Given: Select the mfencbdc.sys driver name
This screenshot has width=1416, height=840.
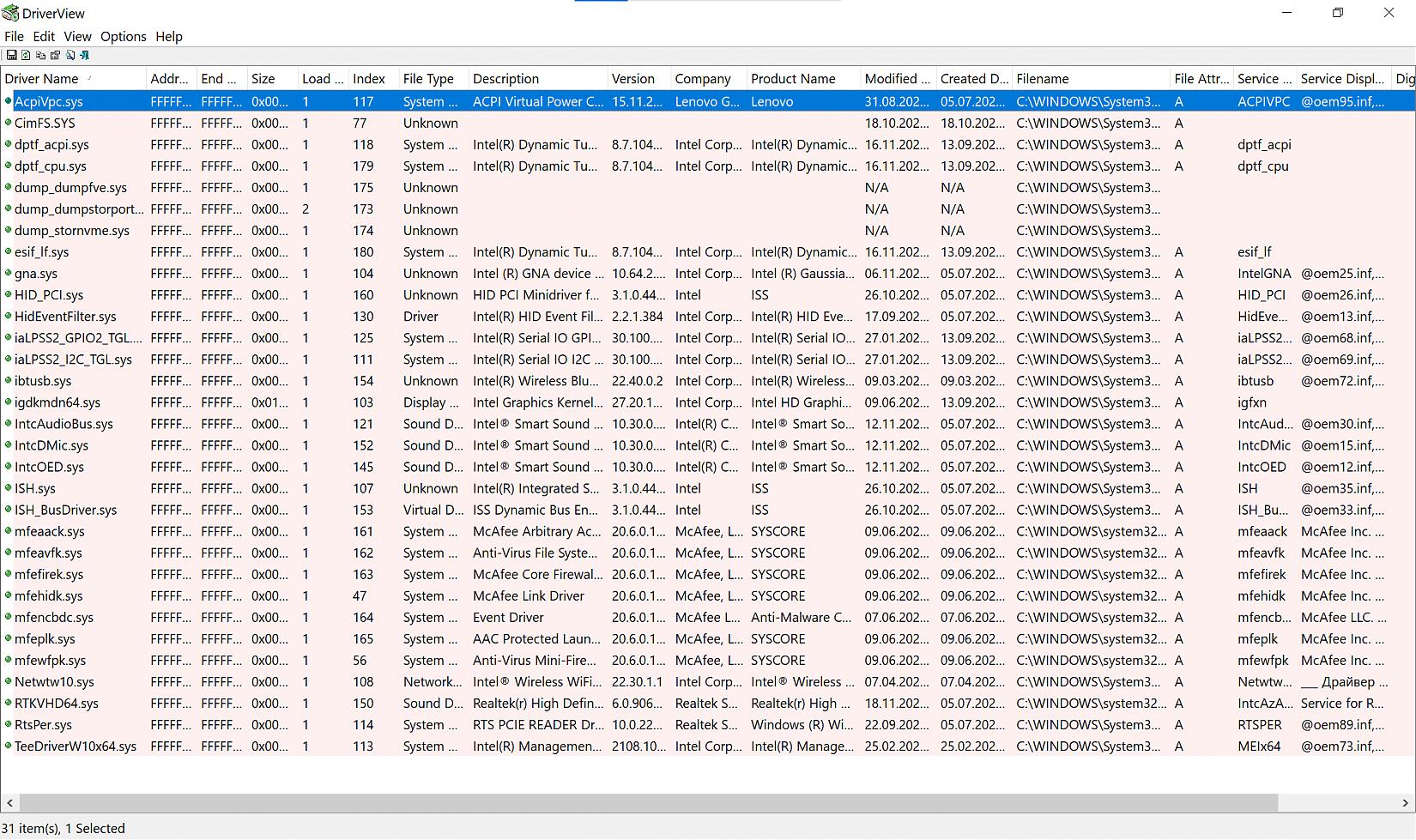Looking at the screenshot, I should pyautogui.click(x=54, y=617).
